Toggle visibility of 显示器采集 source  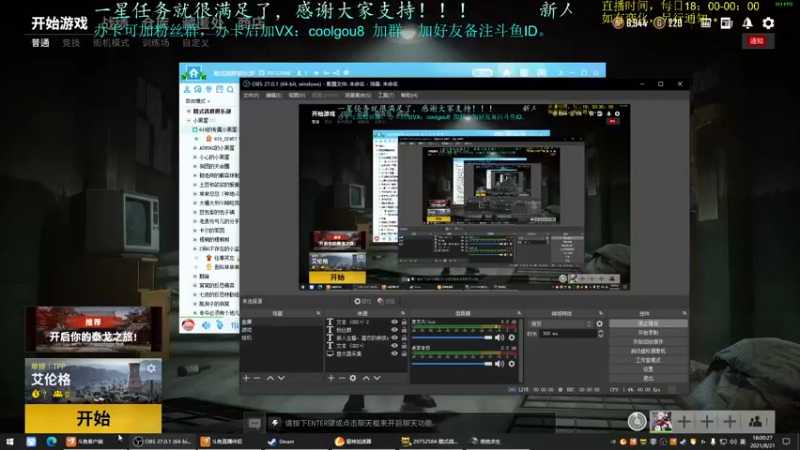(x=394, y=354)
